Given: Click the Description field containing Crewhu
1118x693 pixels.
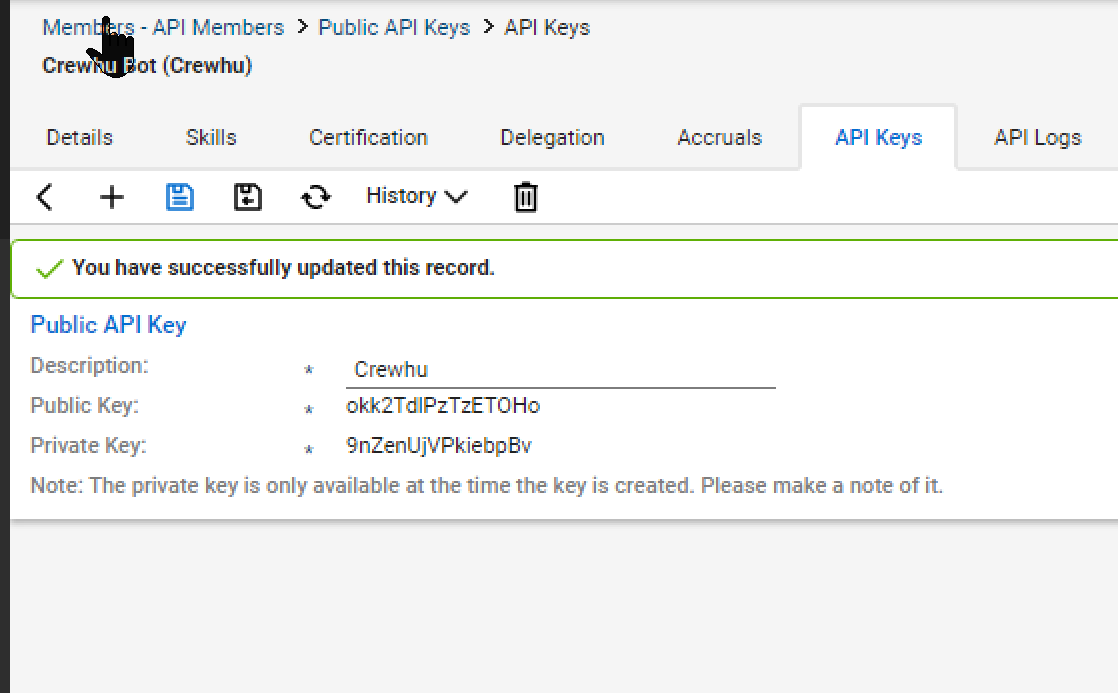Looking at the screenshot, I should pos(560,370).
